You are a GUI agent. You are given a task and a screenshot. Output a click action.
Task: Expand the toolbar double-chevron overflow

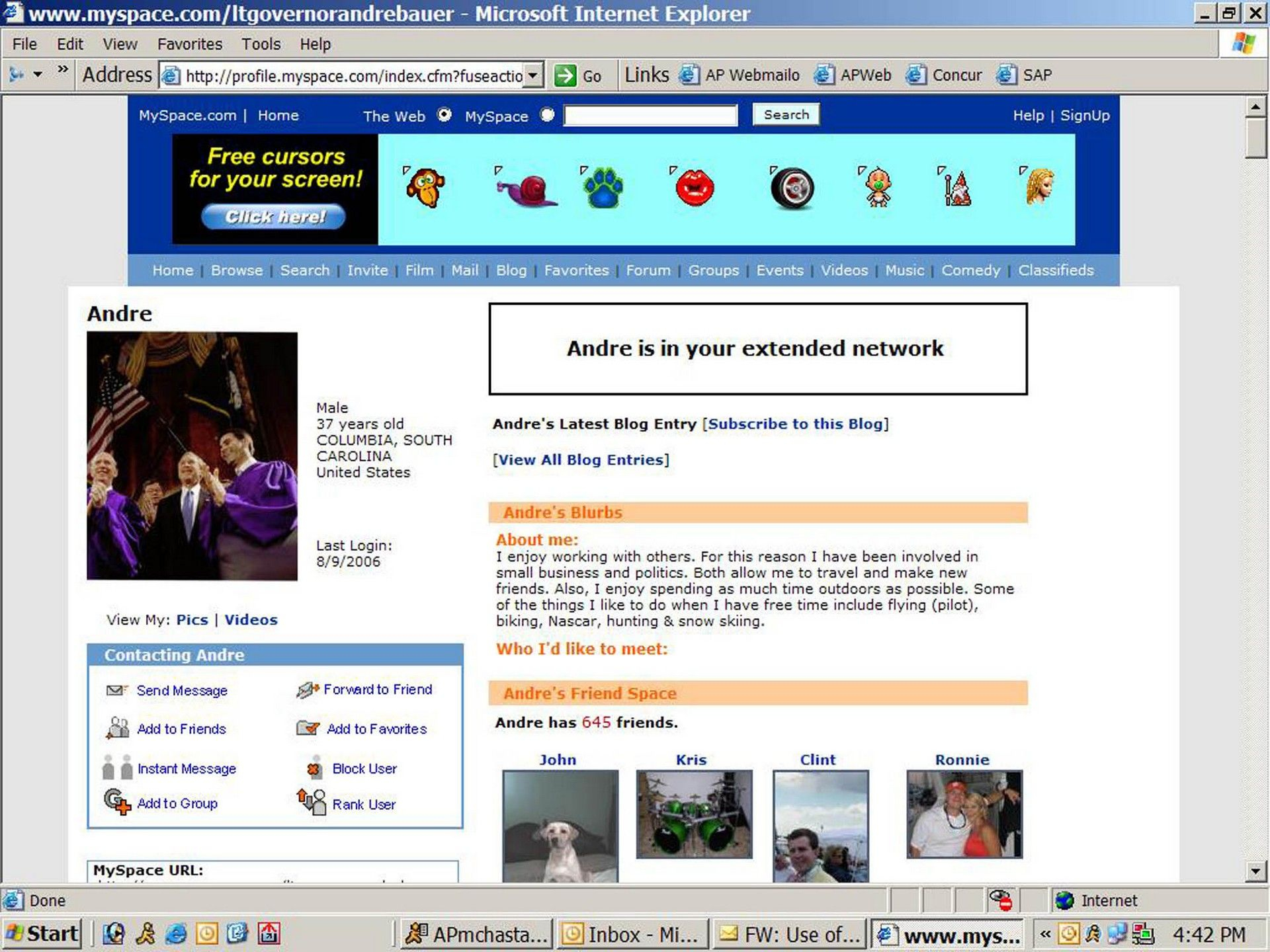[63, 70]
